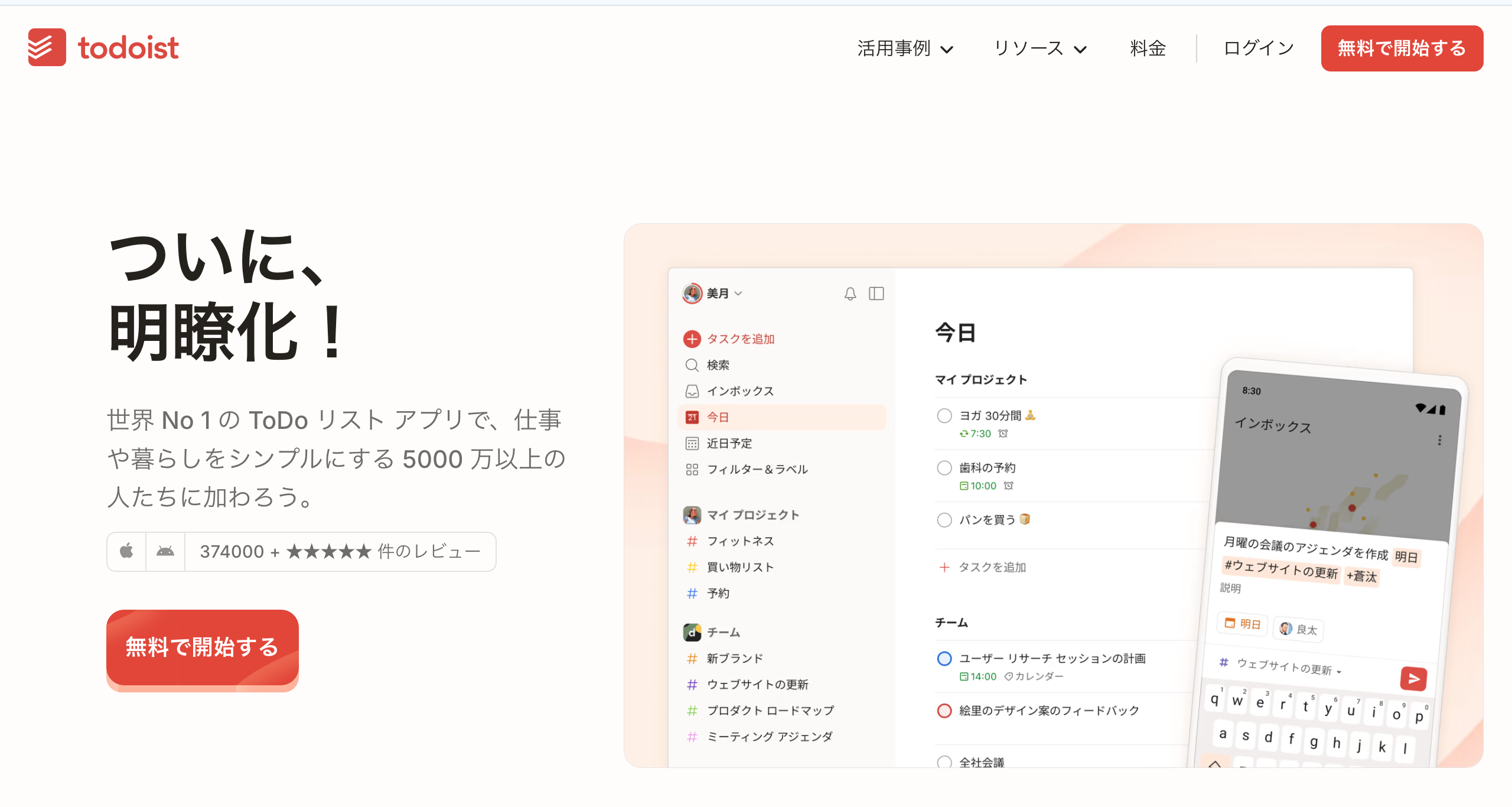Click the hero 無料で開始する button
Screen dimensions: 1512x807
[x=202, y=647]
